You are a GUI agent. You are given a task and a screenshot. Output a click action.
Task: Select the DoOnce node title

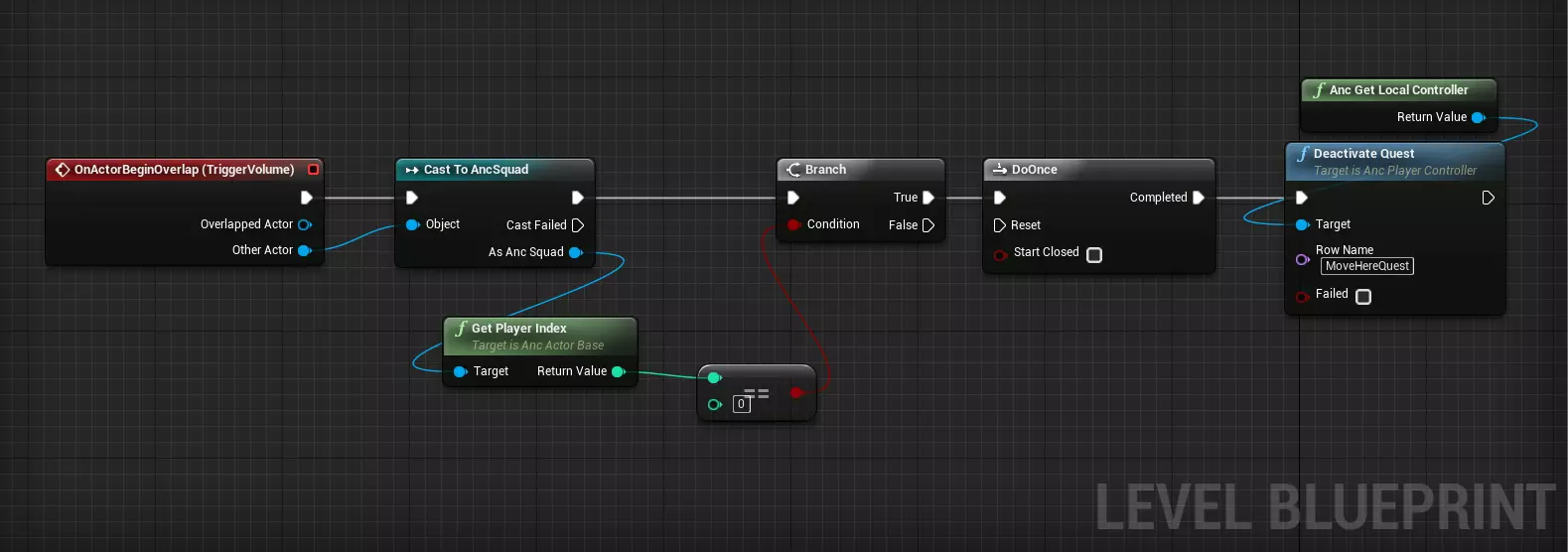(x=1035, y=170)
